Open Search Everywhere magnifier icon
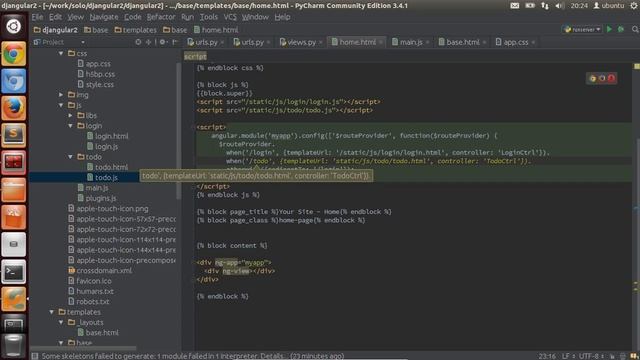This screenshot has height=360, width=640. click(x=635, y=29)
